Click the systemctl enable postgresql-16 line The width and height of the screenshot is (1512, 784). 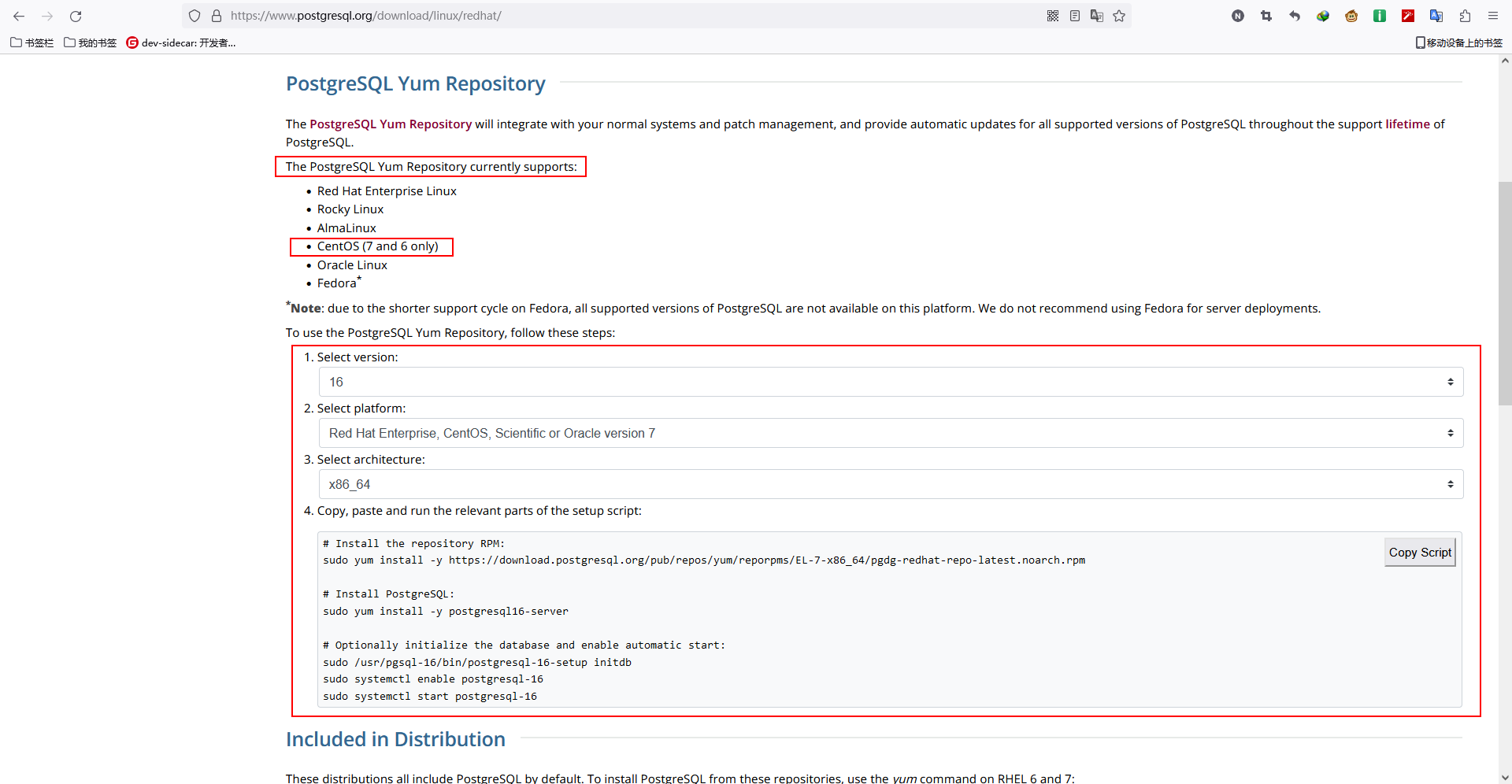(433, 679)
